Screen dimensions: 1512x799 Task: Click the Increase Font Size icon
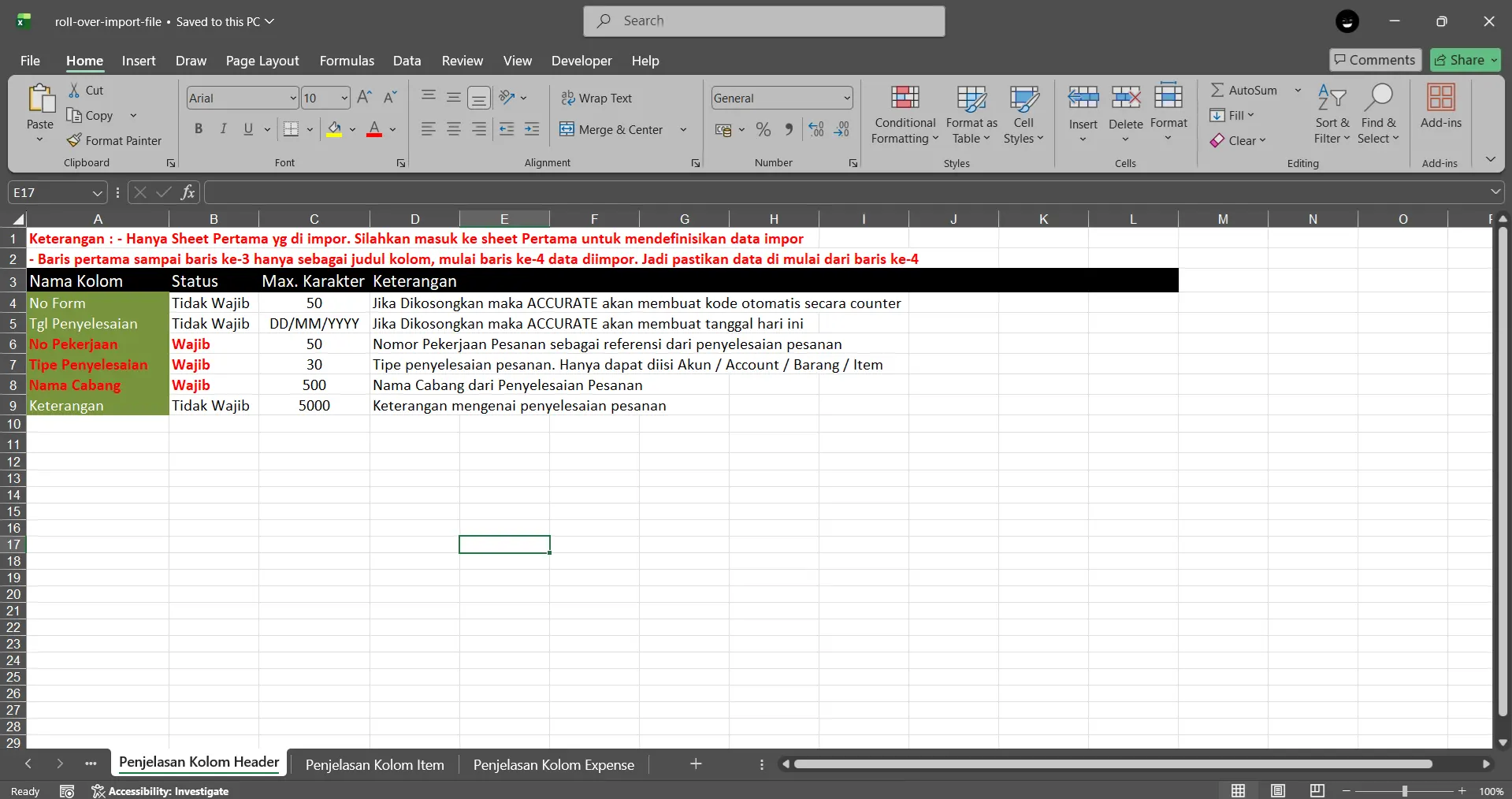364,98
